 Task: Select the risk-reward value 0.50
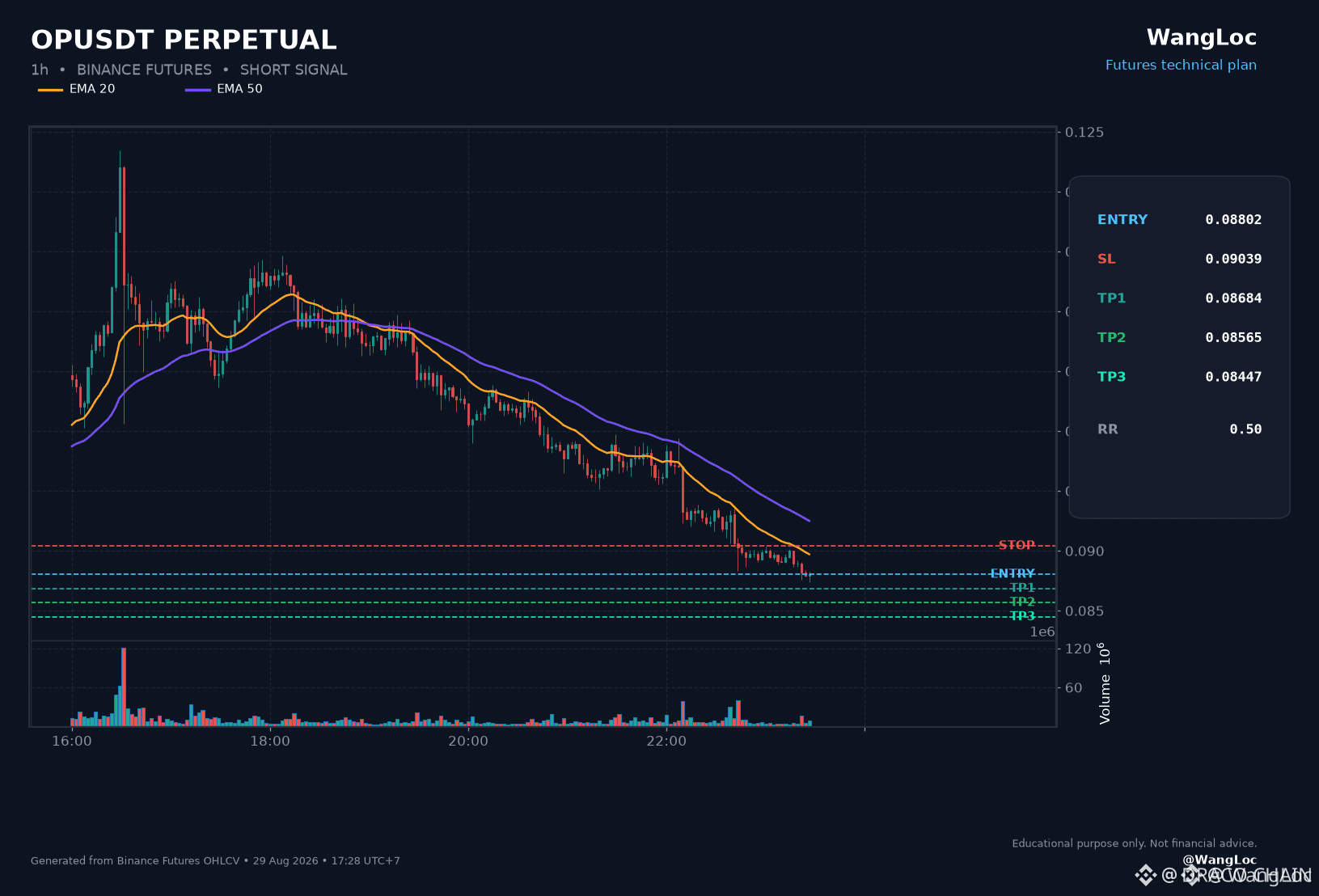1245,429
